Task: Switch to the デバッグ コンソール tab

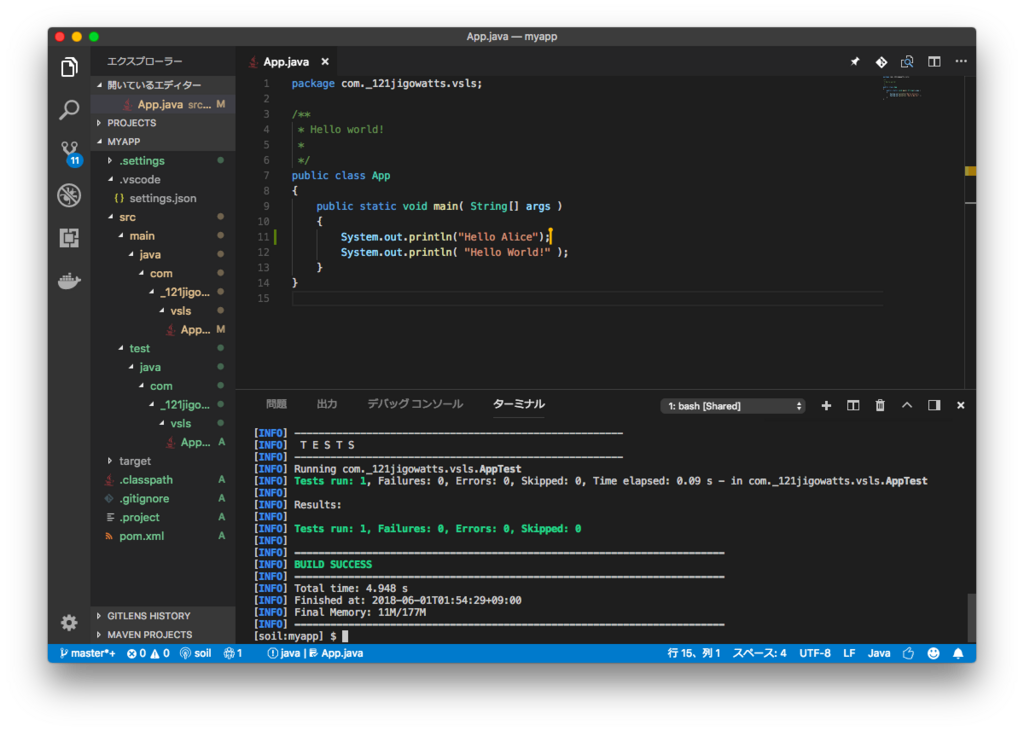Action: point(415,404)
